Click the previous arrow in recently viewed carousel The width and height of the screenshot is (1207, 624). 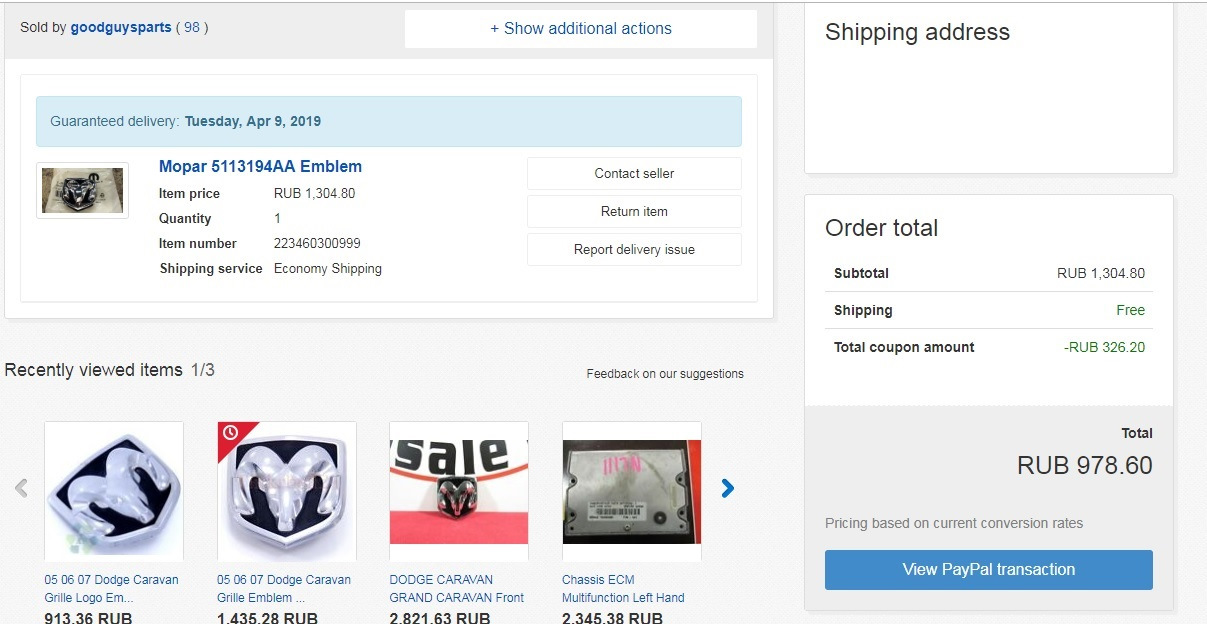(x=21, y=488)
